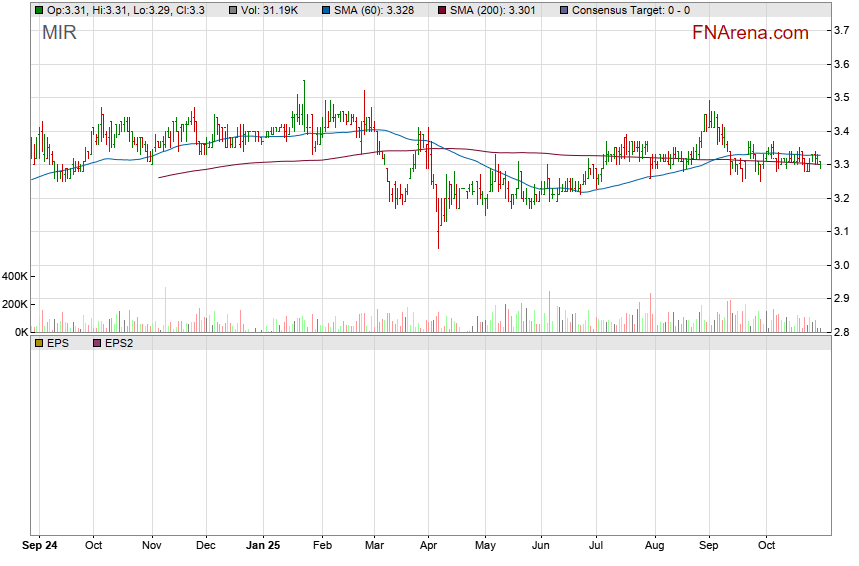
Task: Click the SMA (60): 3.328 legend text
Action: pyautogui.click(x=377, y=10)
